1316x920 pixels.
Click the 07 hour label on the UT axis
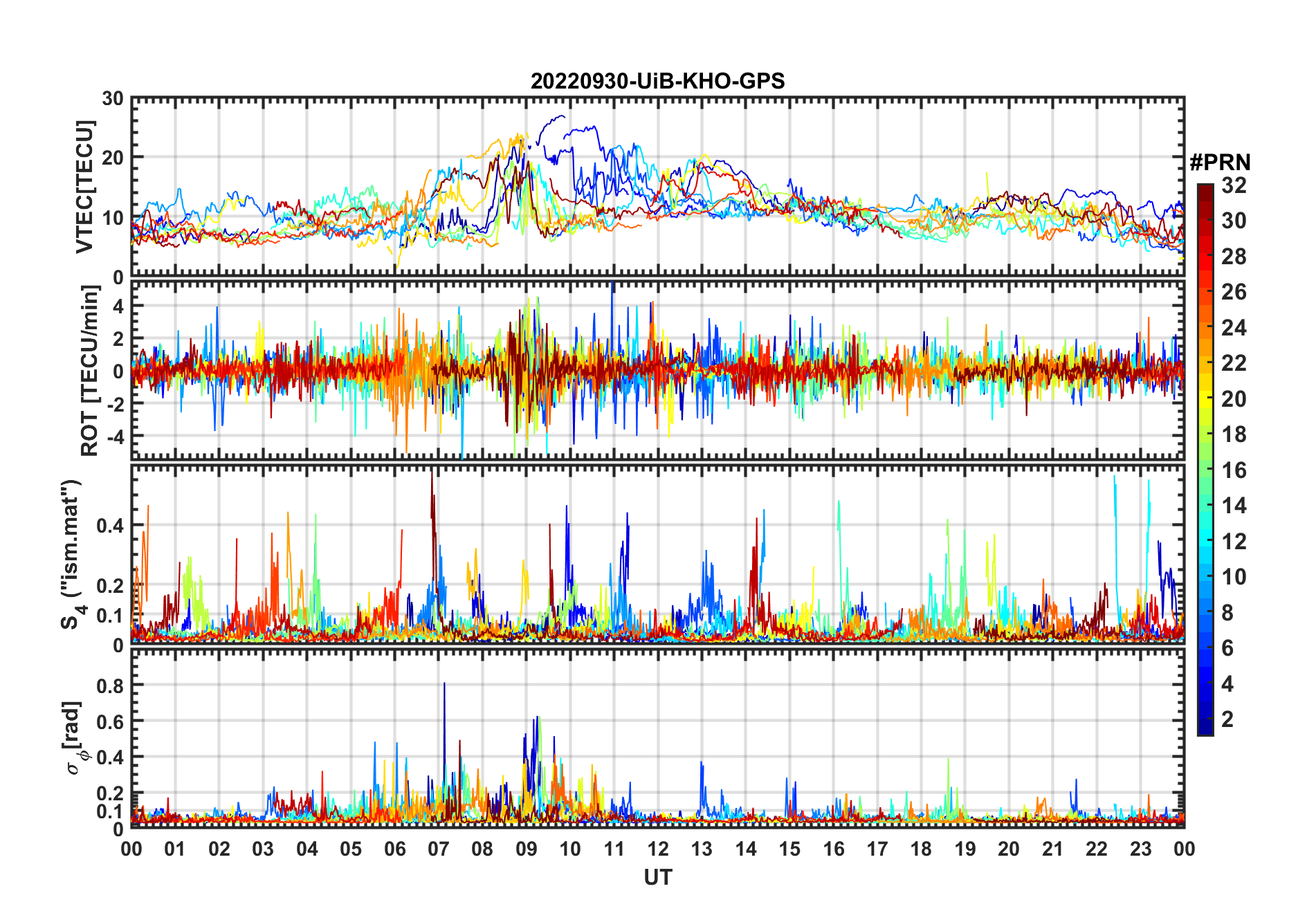(x=439, y=849)
